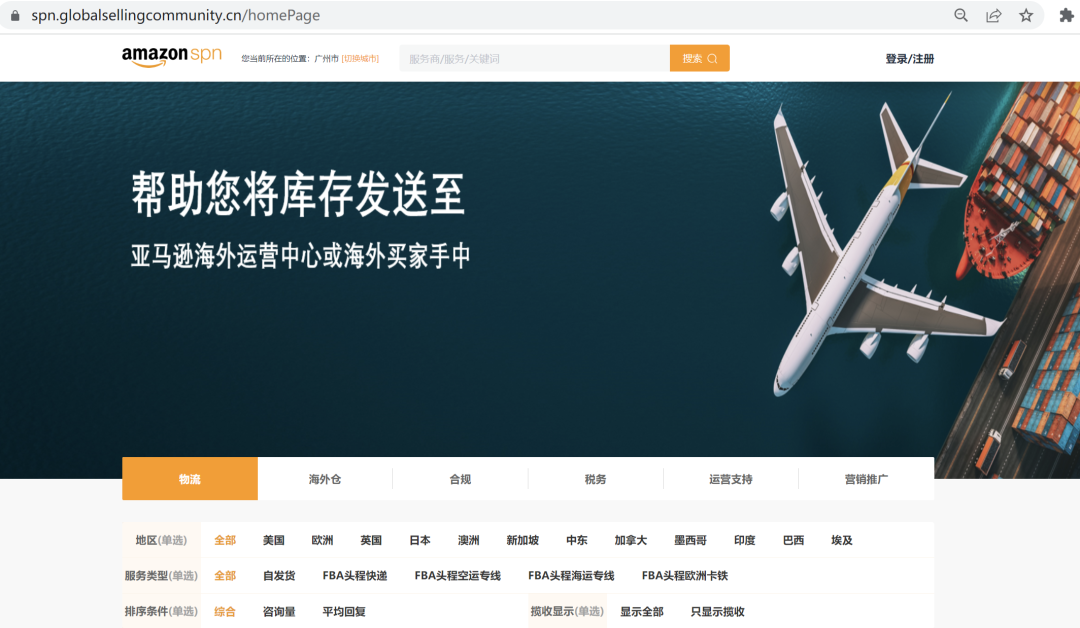Viewport: 1080px width, 628px height.
Task: Bookmark this page with star icon
Action: 1026,15
